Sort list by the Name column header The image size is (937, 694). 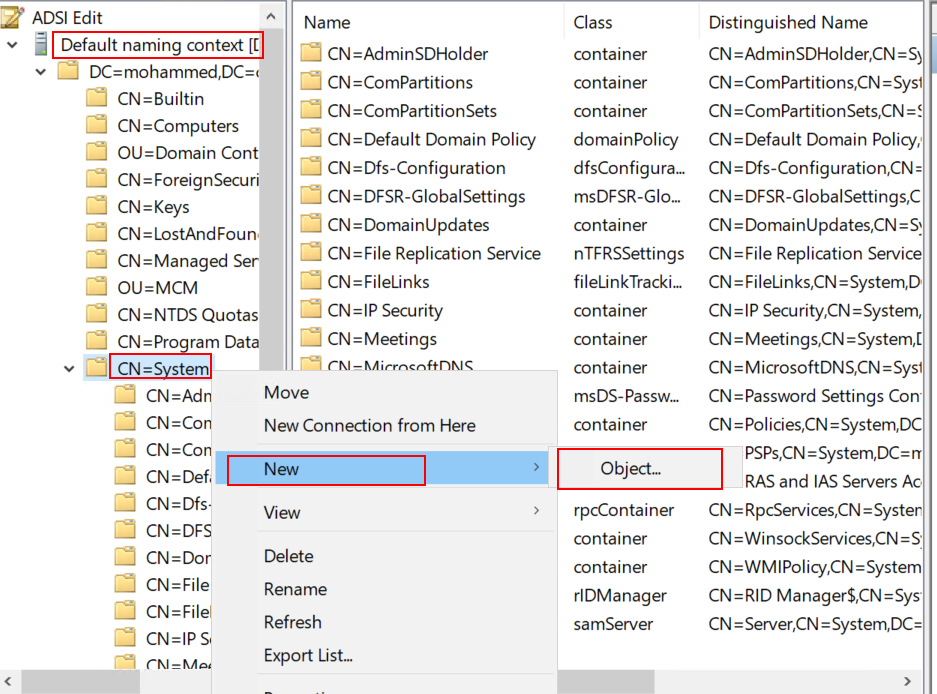(327, 22)
